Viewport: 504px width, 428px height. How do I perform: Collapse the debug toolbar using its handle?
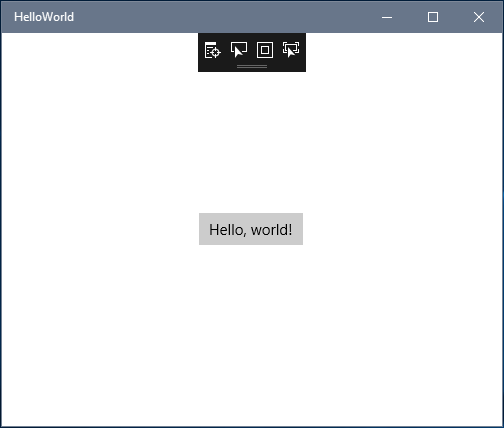point(252,67)
